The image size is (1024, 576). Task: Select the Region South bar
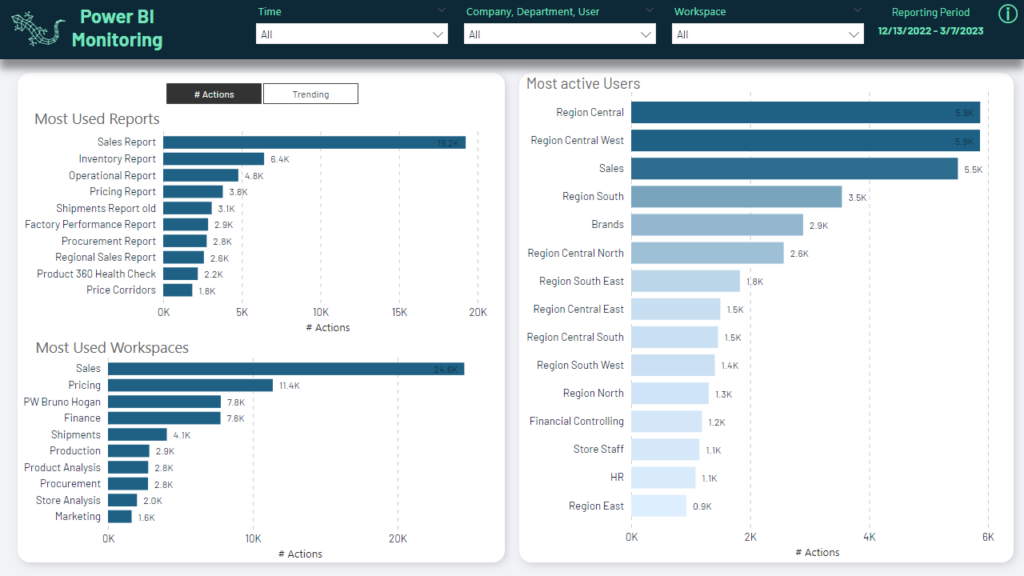click(736, 197)
